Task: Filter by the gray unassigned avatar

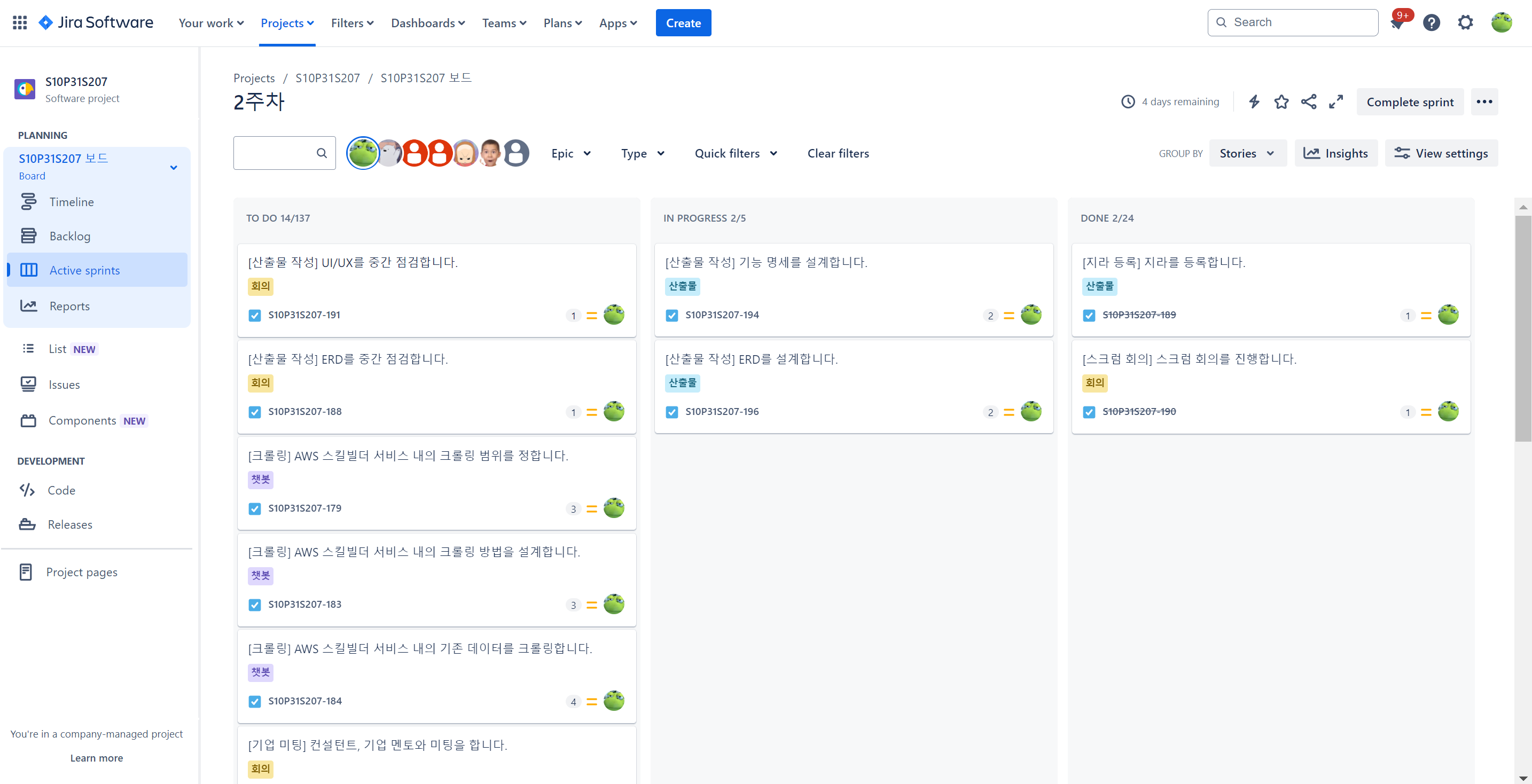Action: point(516,153)
